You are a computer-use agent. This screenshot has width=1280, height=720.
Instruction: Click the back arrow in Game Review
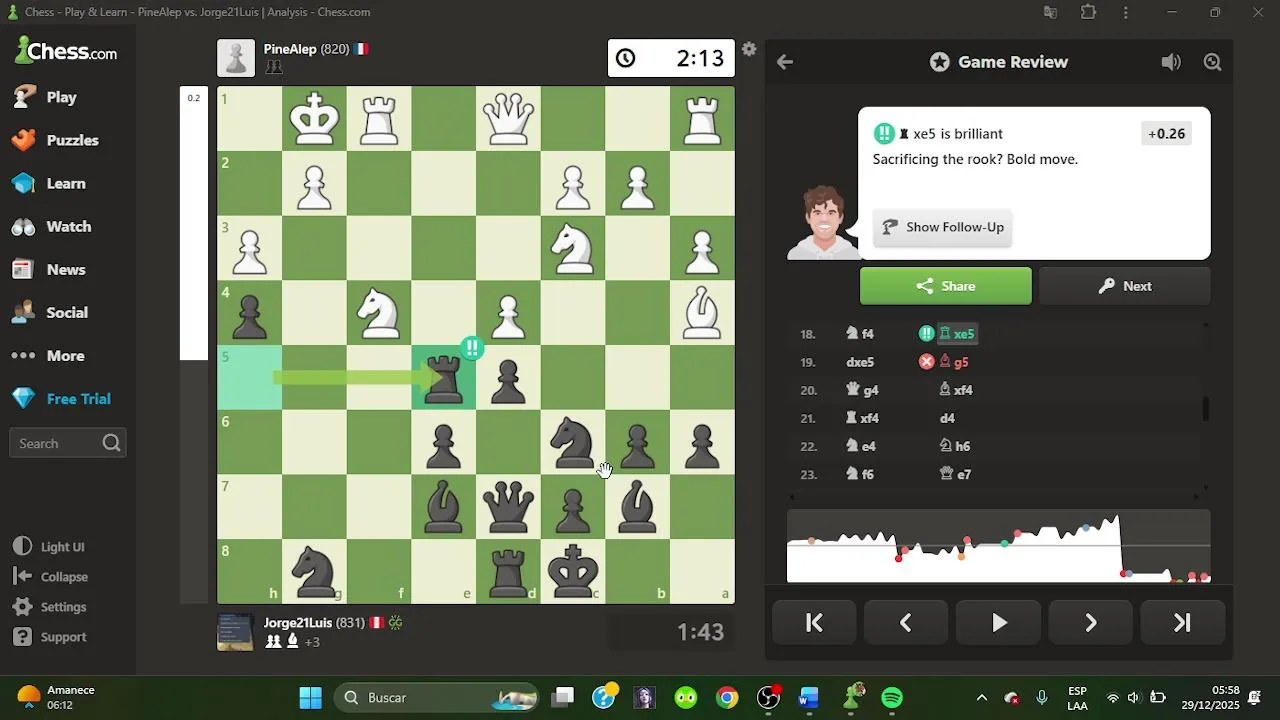(785, 62)
